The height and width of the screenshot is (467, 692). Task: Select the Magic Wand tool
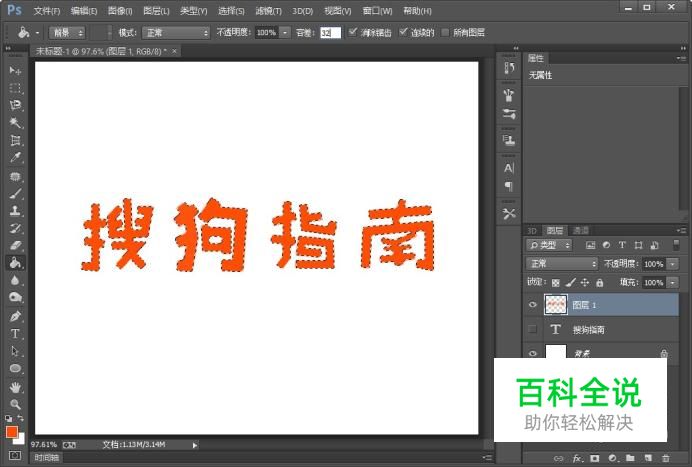15,123
